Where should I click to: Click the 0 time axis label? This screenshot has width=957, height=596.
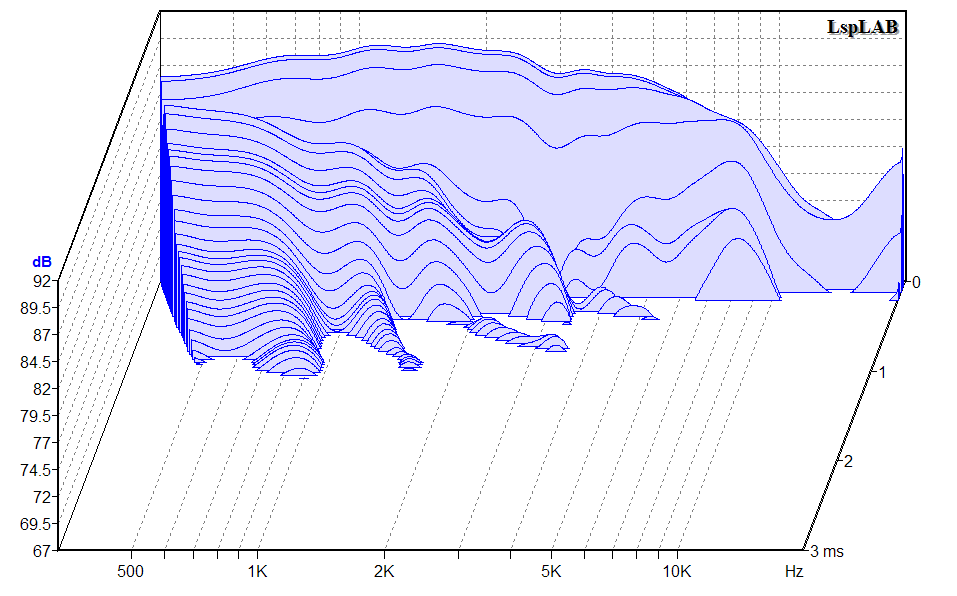916,282
